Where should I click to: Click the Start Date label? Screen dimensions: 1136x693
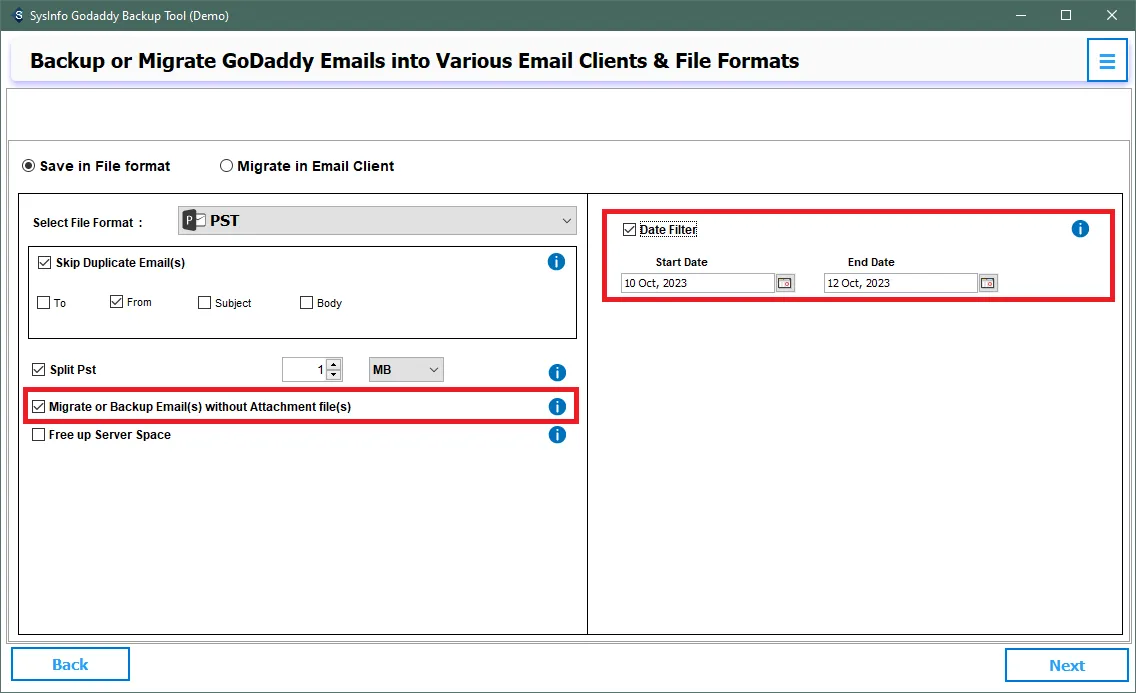pos(681,262)
